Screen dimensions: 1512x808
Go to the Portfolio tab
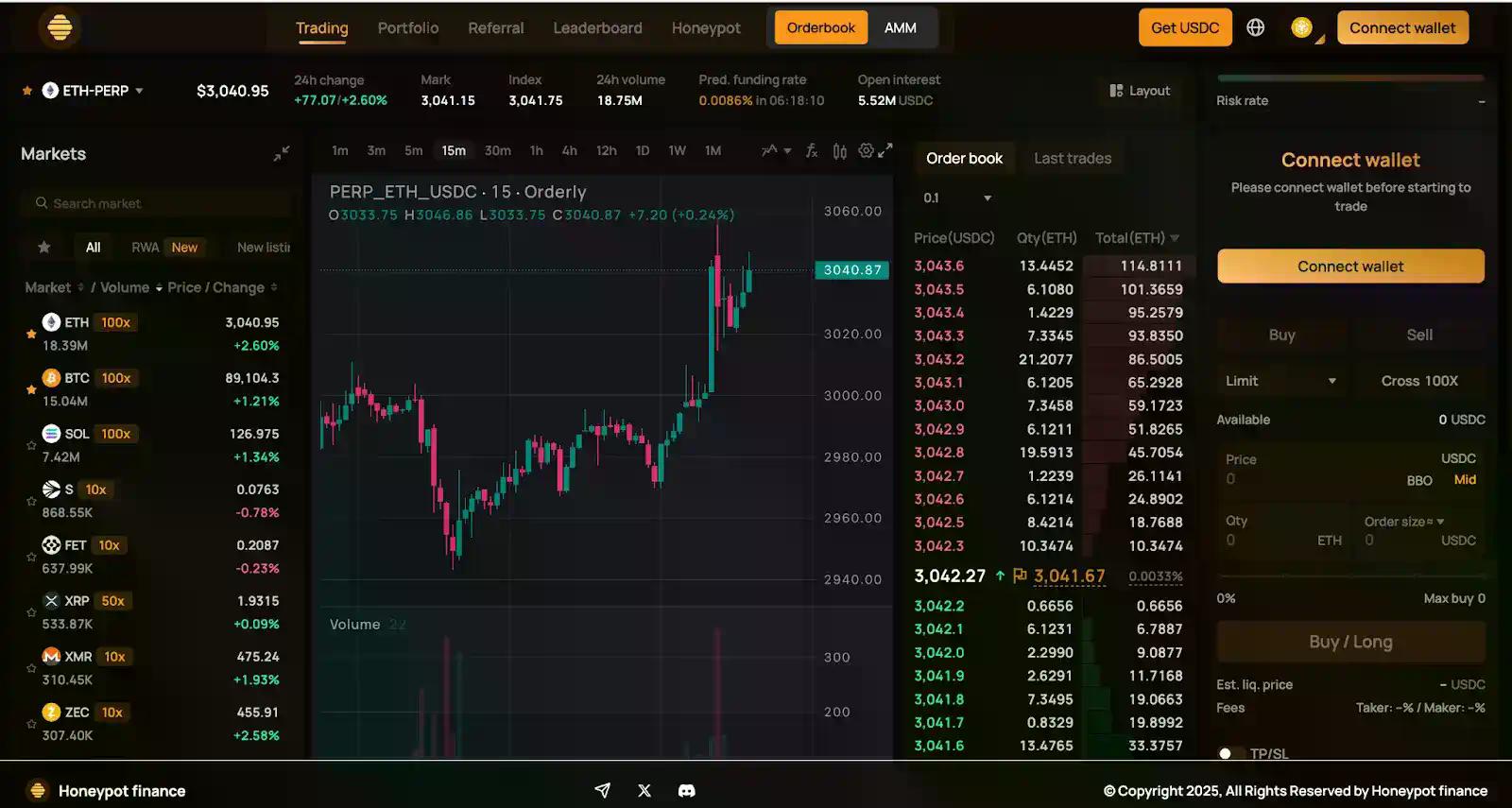[408, 27]
